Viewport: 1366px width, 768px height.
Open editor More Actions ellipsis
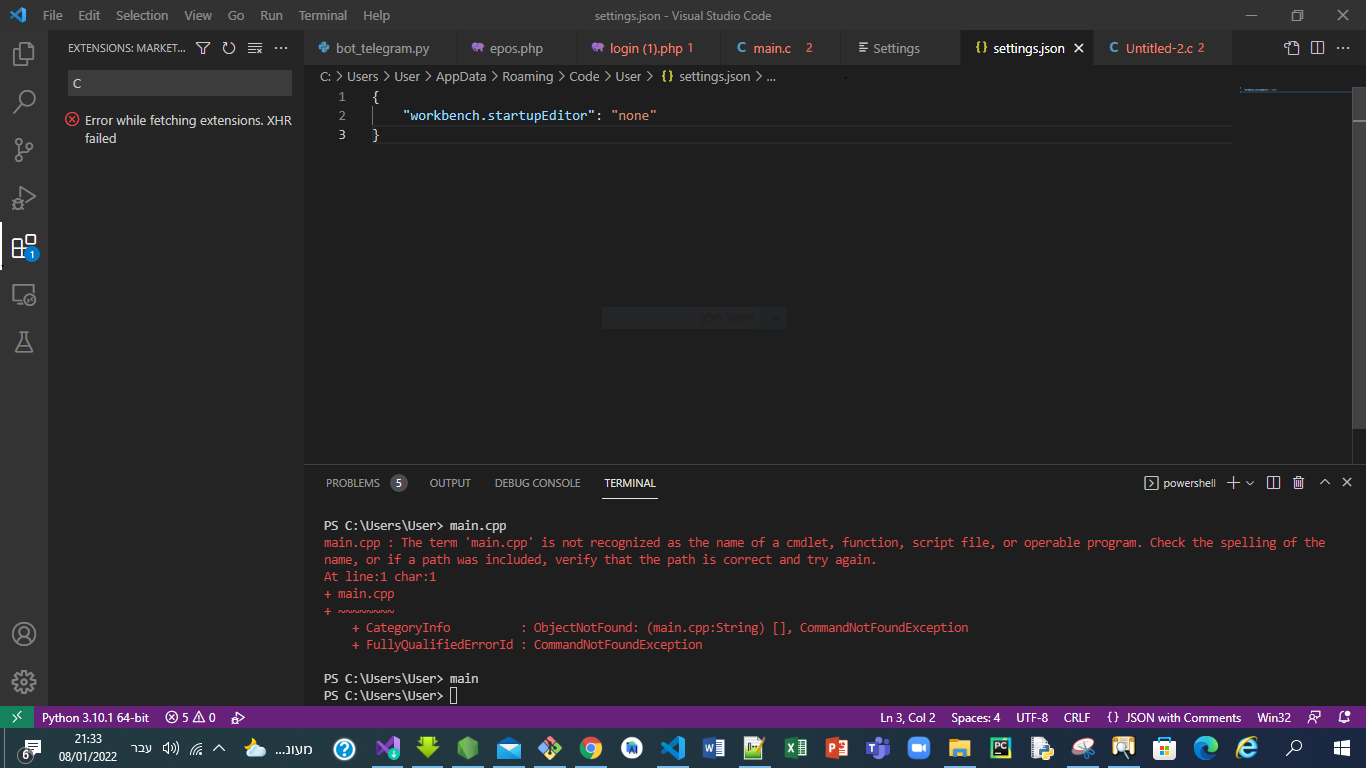point(1343,48)
